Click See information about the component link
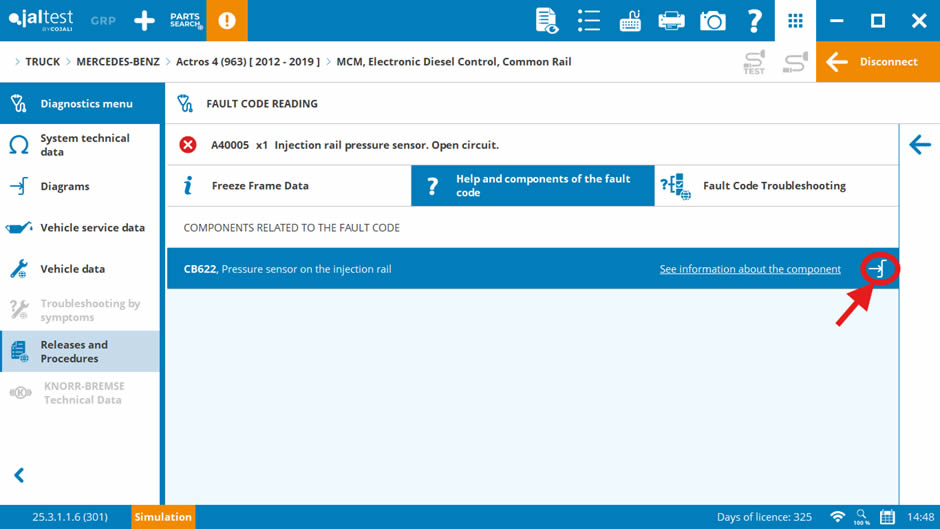 750,269
